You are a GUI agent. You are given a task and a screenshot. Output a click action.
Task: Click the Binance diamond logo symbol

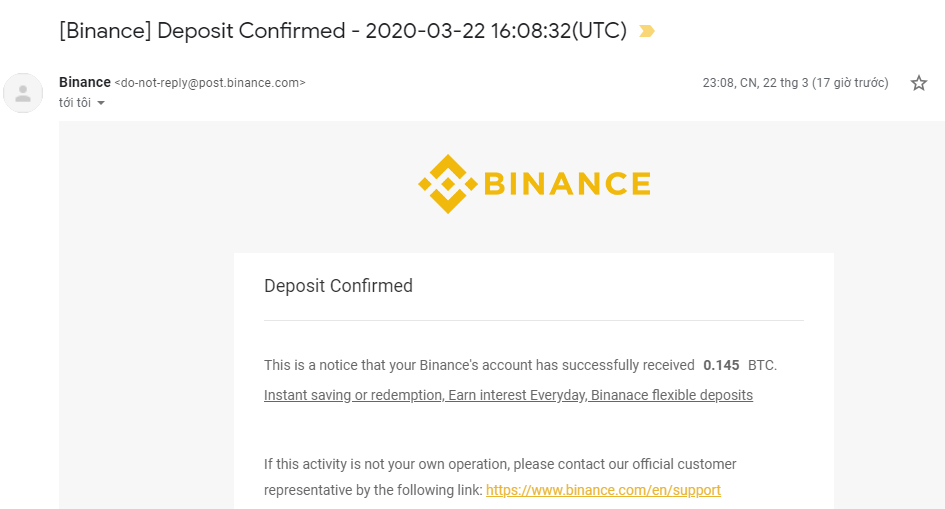point(447,184)
